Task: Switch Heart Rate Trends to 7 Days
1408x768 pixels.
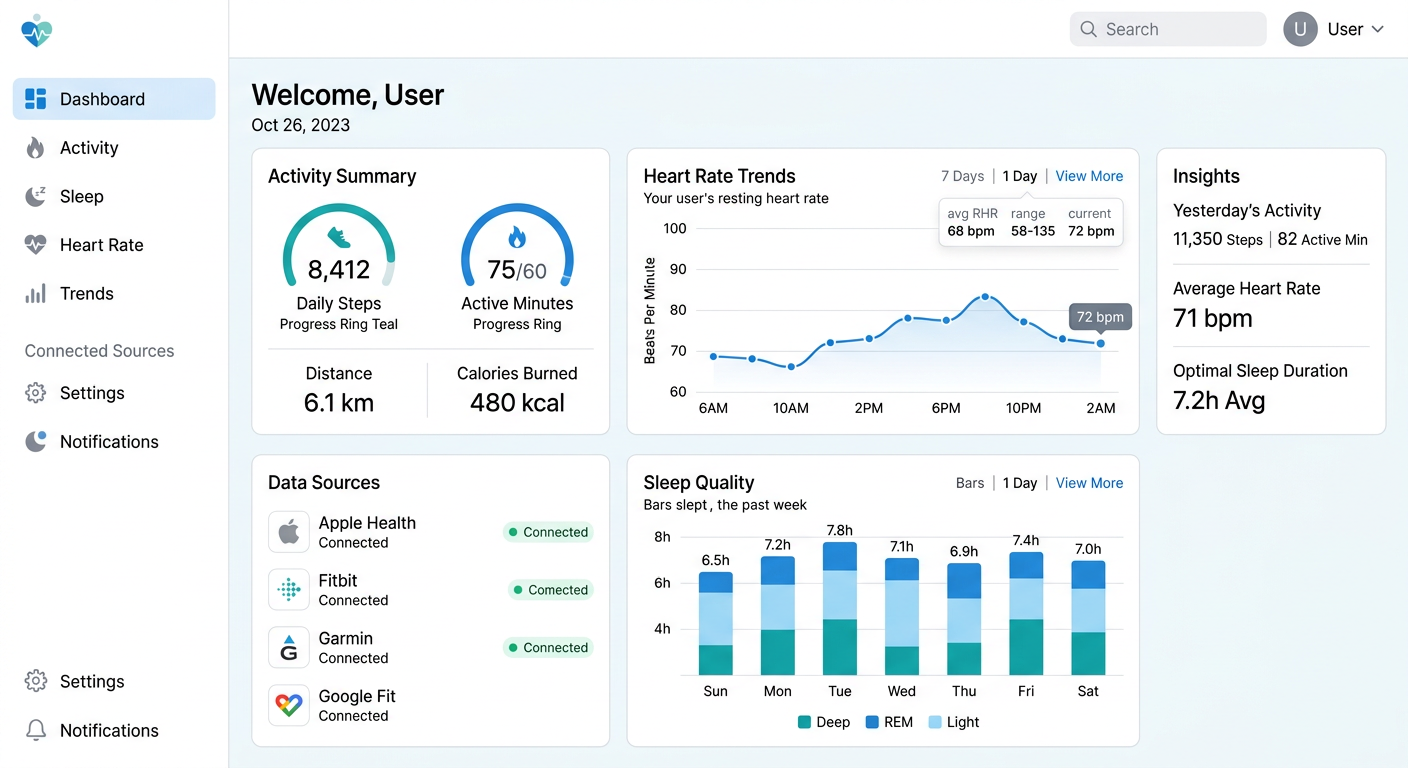Action: [x=962, y=176]
